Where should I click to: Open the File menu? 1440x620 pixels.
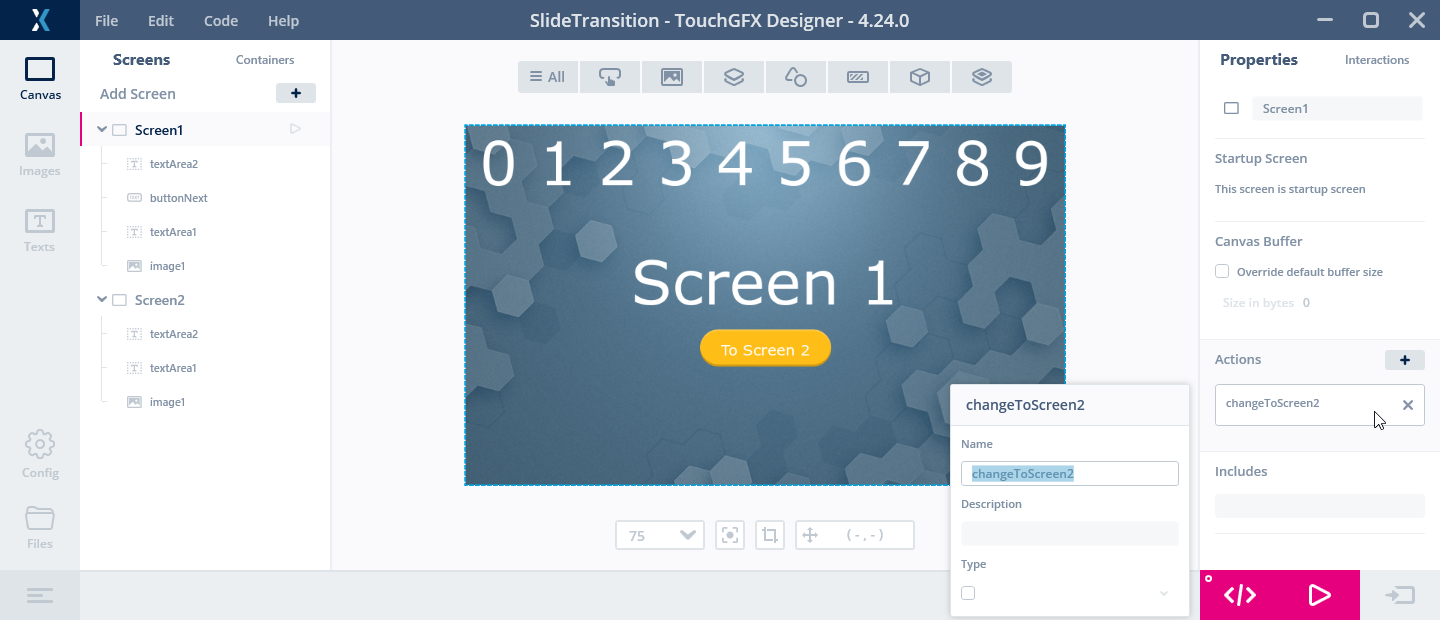pyautogui.click(x=106, y=21)
